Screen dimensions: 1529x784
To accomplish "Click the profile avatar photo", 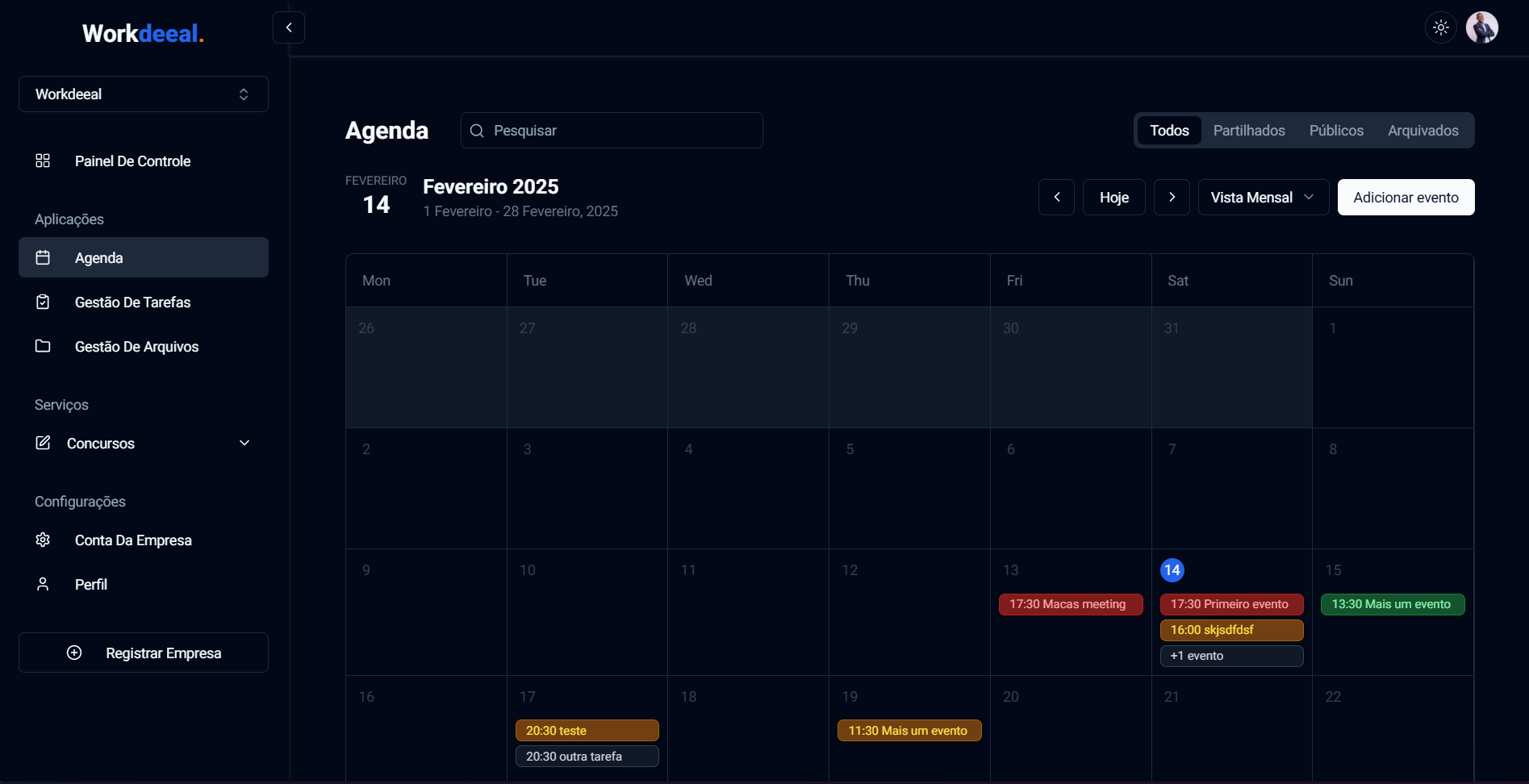I will (x=1482, y=27).
